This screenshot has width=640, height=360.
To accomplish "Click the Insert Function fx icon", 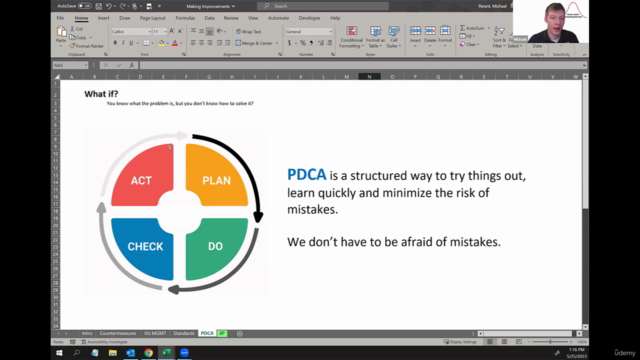I will click(132, 65).
